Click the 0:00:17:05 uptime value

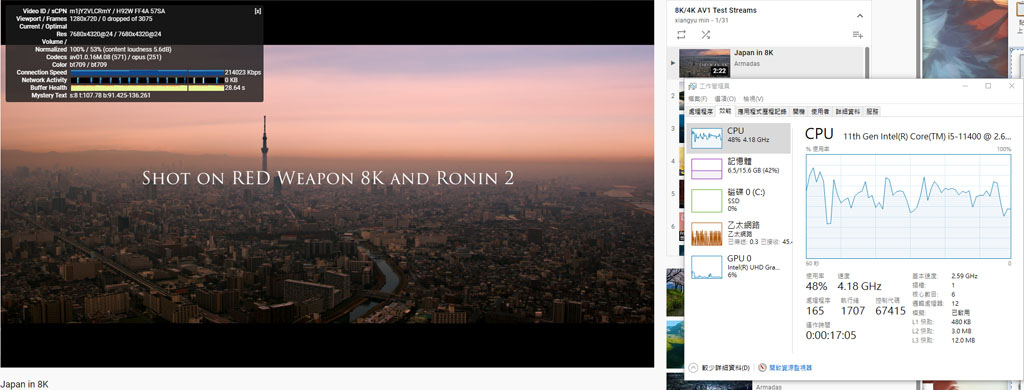pyautogui.click(x=831, y=335)
